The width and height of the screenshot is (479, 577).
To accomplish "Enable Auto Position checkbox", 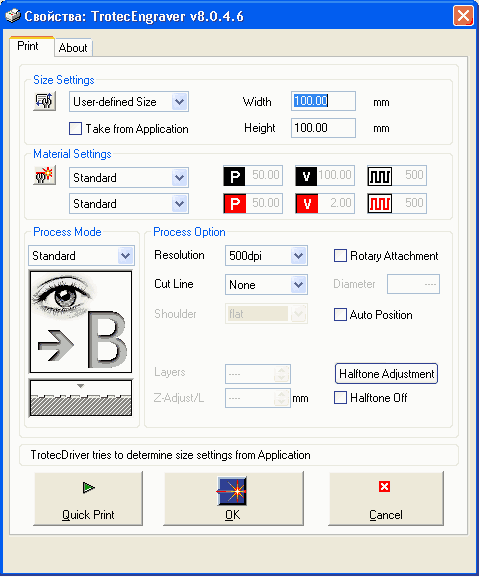I will pyautogui.click(x=340, y=315).
